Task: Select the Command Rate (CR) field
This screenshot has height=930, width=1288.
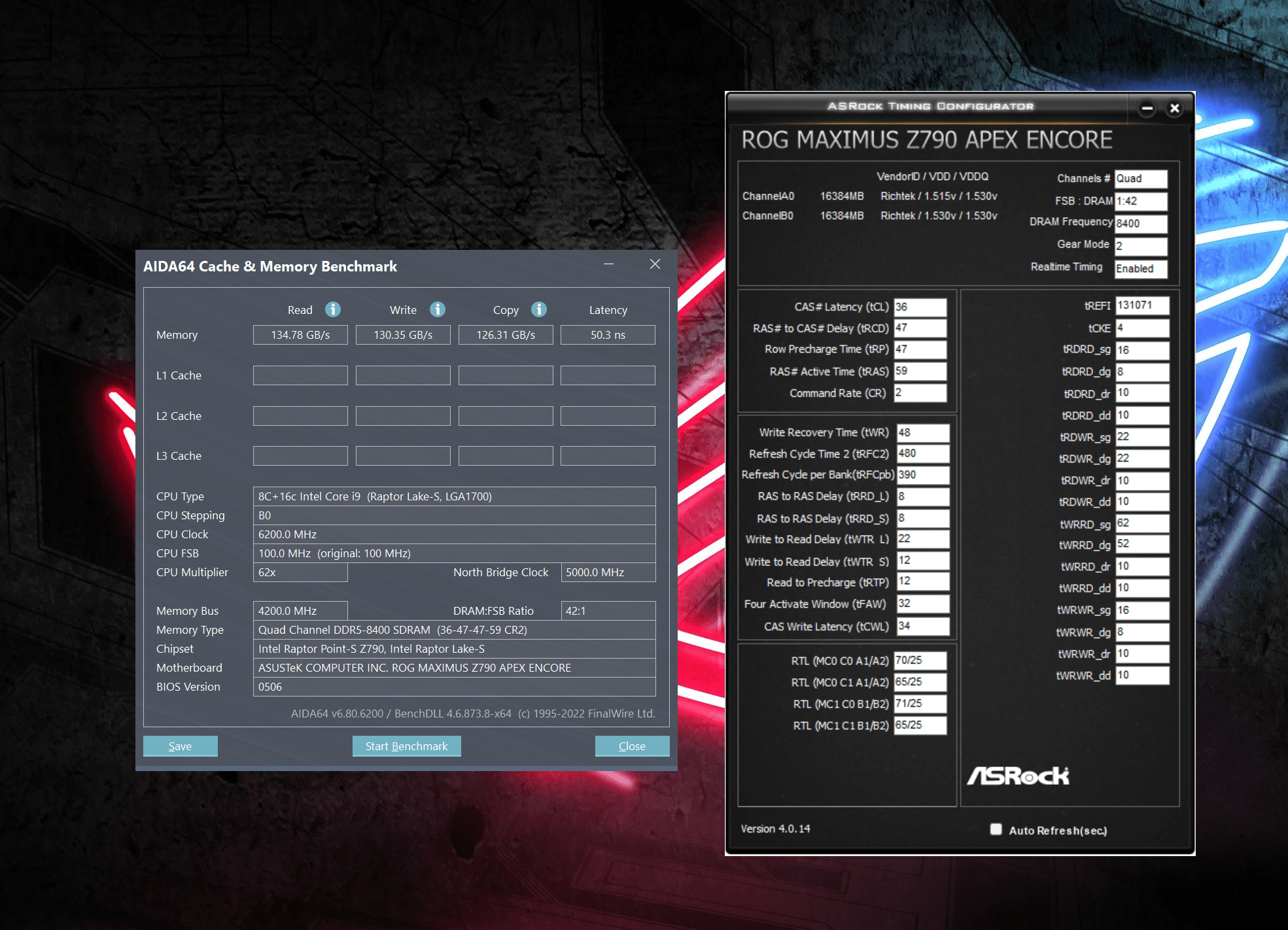Action: point(920,392)
